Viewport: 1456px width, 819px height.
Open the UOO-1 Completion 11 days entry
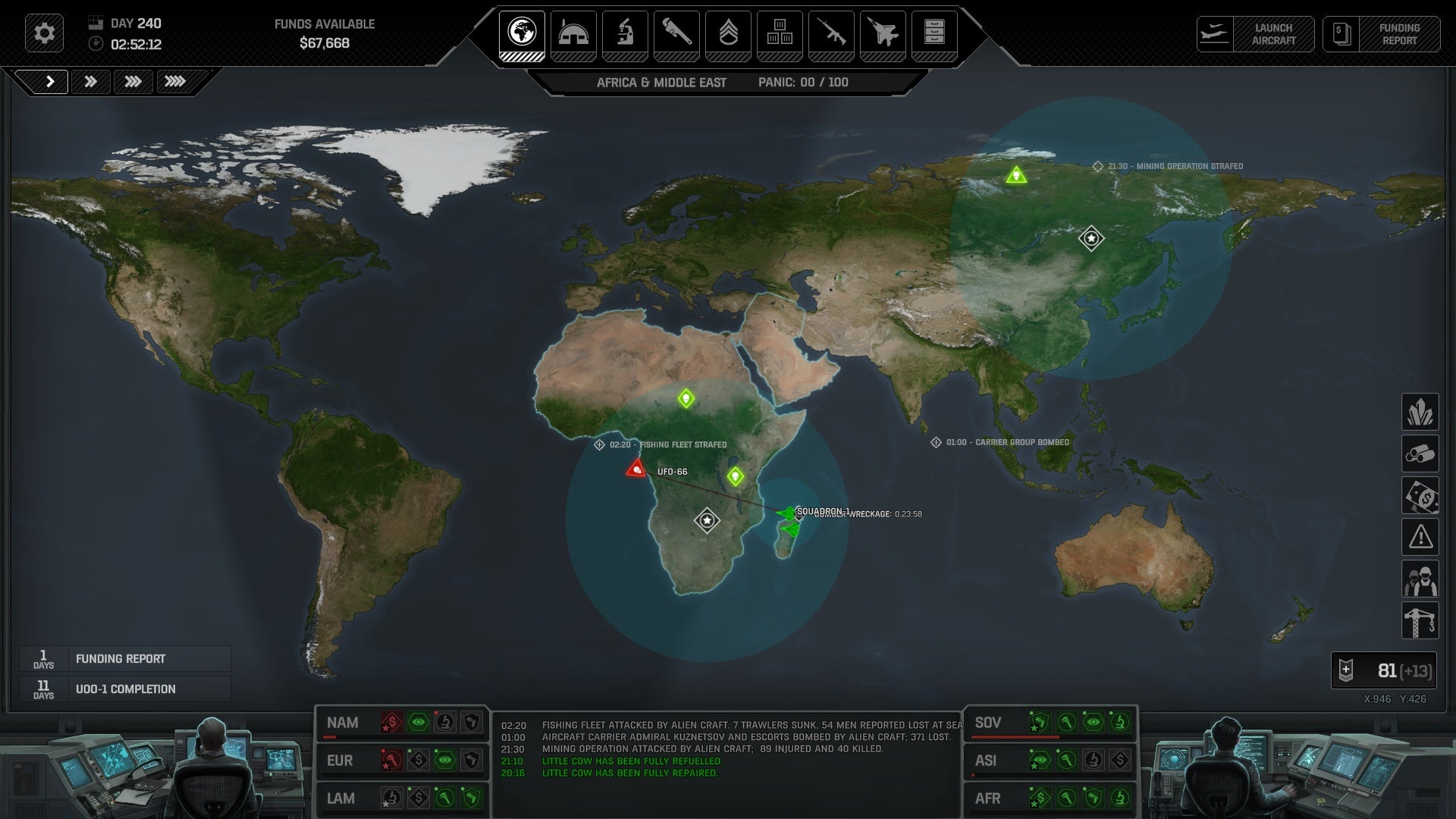coord(125,689)
